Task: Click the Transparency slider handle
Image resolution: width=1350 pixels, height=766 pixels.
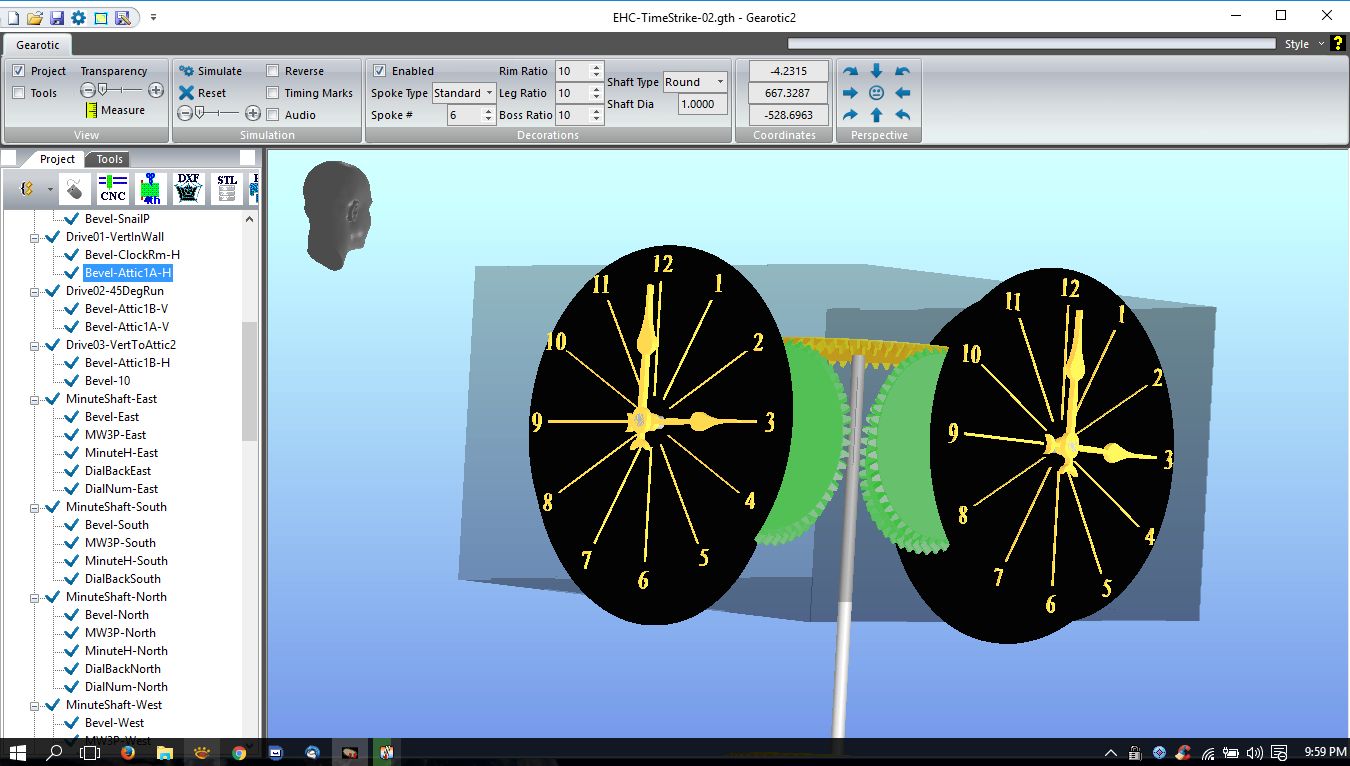Action: [x=102, y=90]
